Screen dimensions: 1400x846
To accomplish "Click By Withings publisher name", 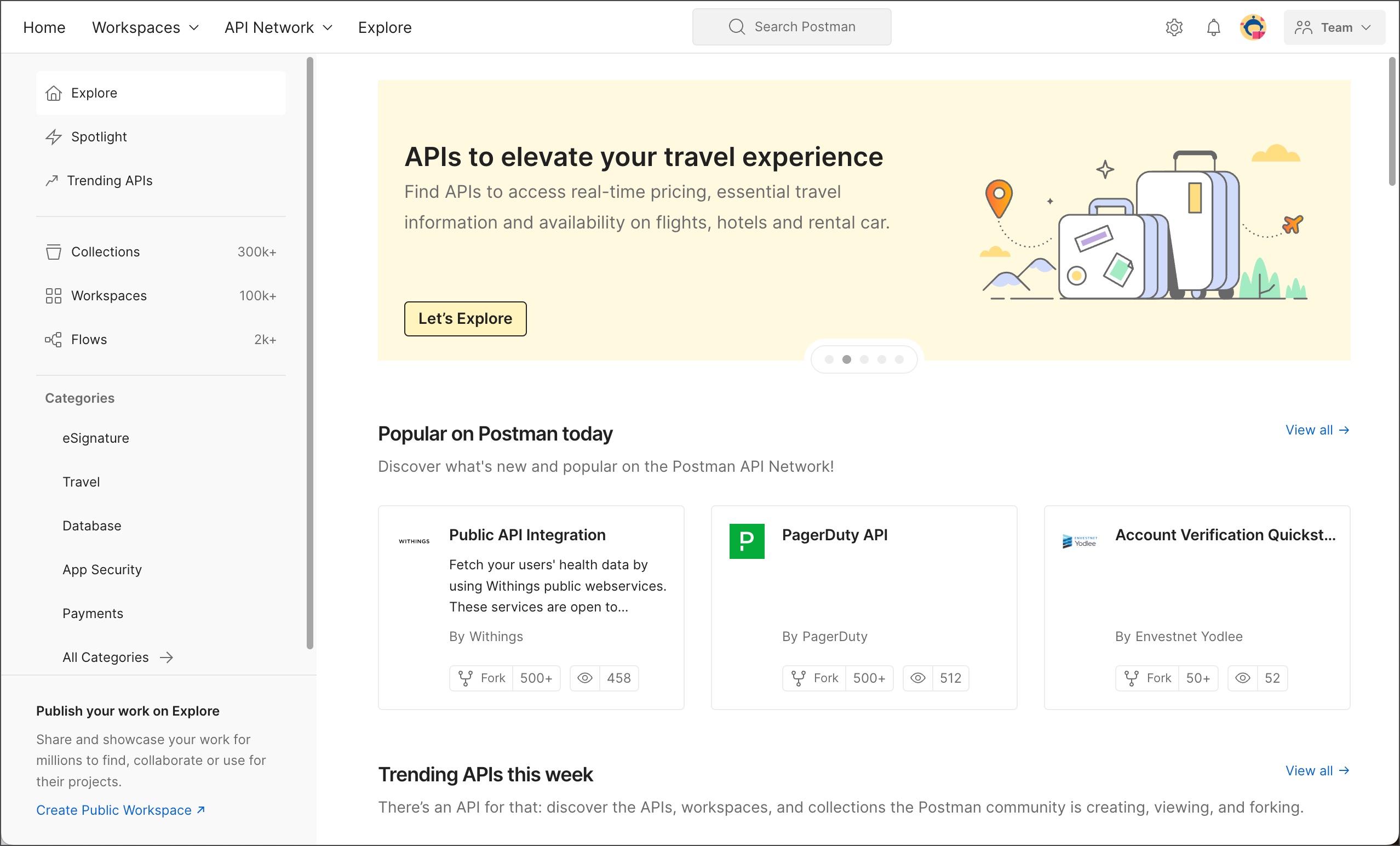I will (486, 636).
